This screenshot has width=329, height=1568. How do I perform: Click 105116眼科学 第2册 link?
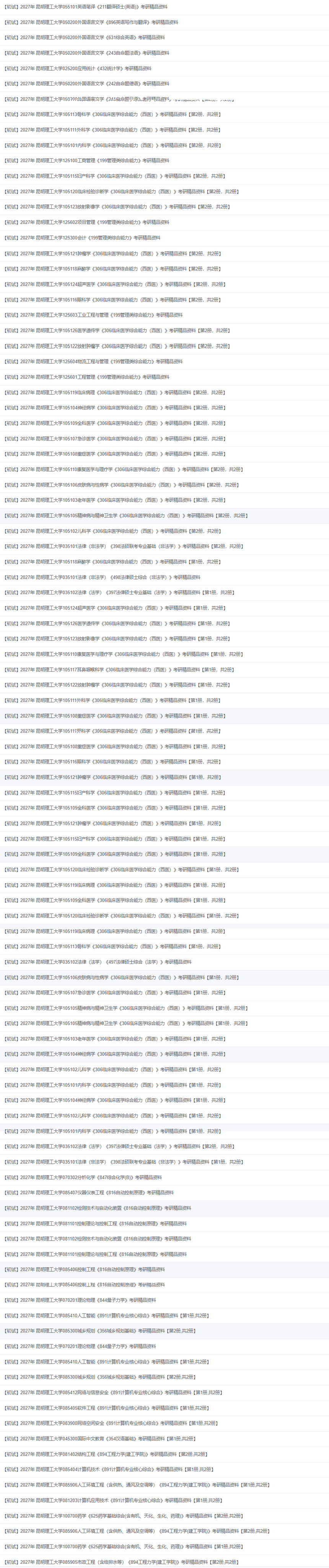click(113, 300)
